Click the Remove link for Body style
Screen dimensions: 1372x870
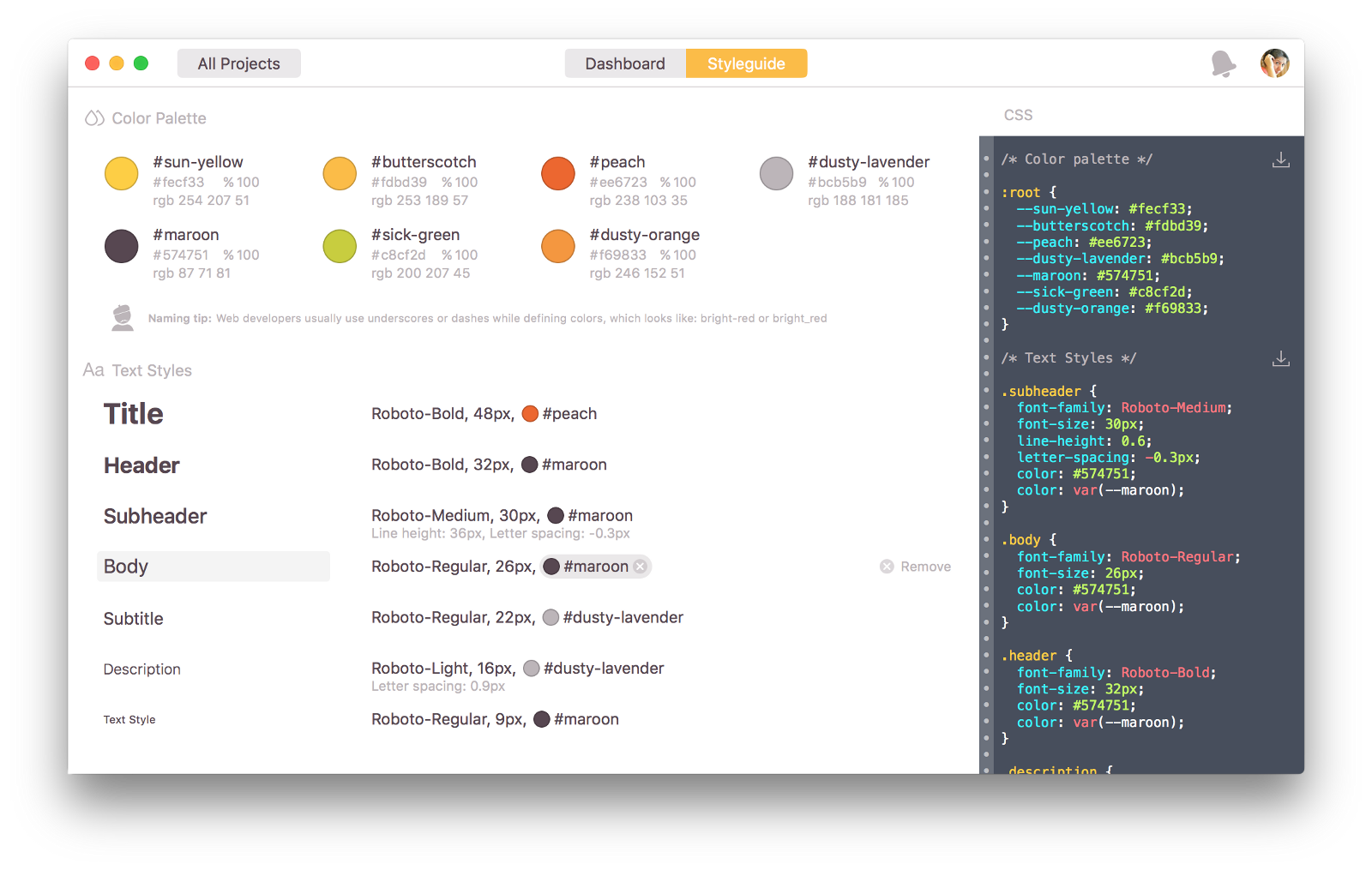(926, 566)
